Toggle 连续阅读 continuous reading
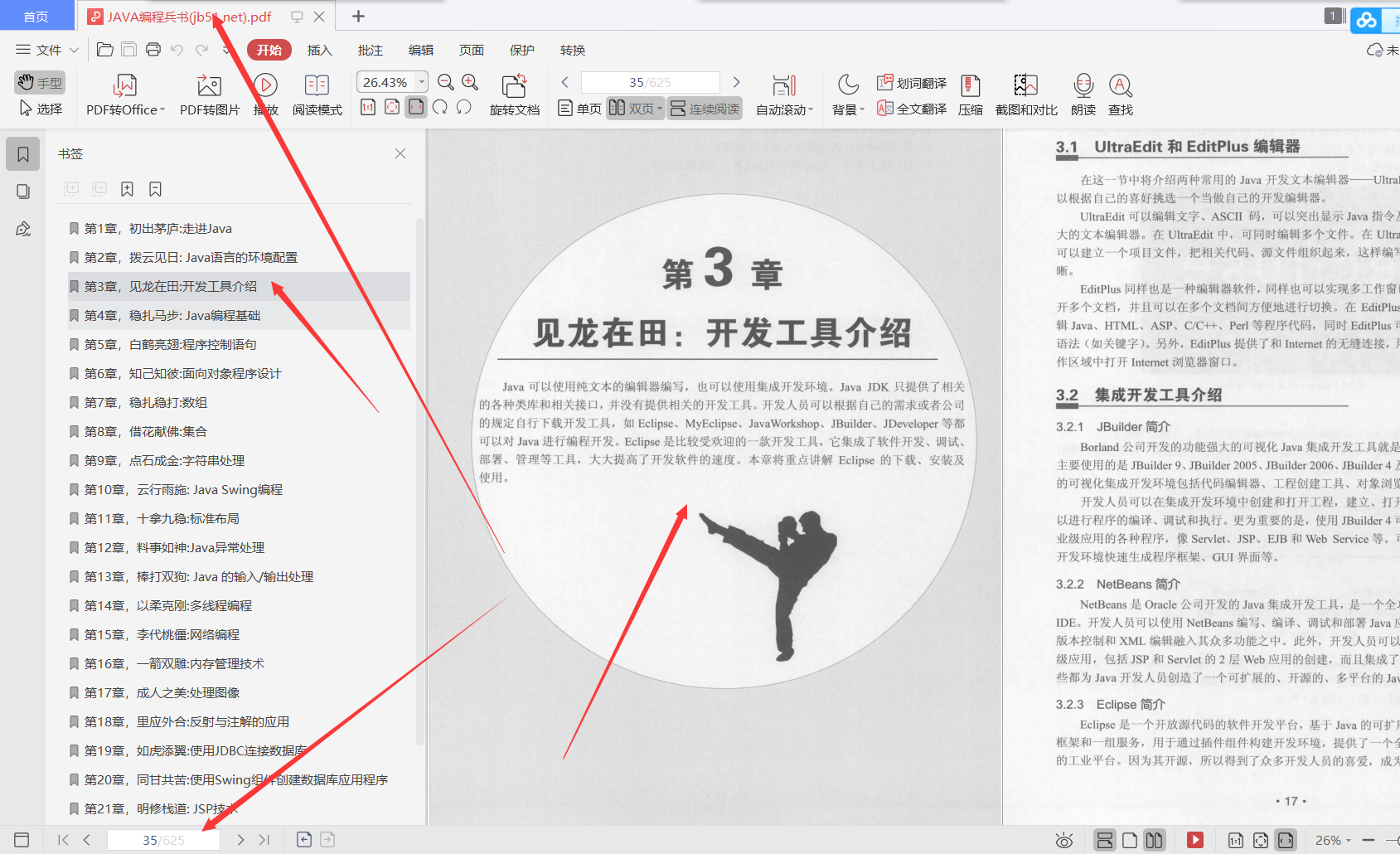 [705, 109]
